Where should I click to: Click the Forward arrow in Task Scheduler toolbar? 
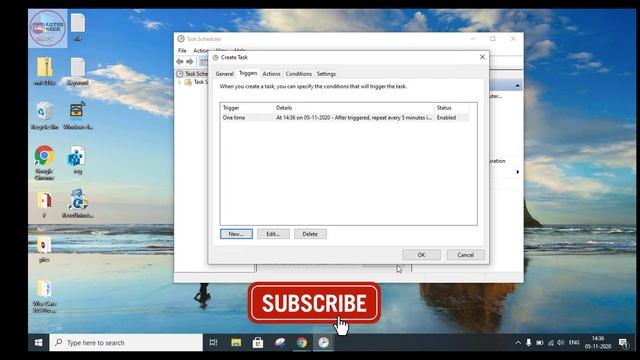190,62
